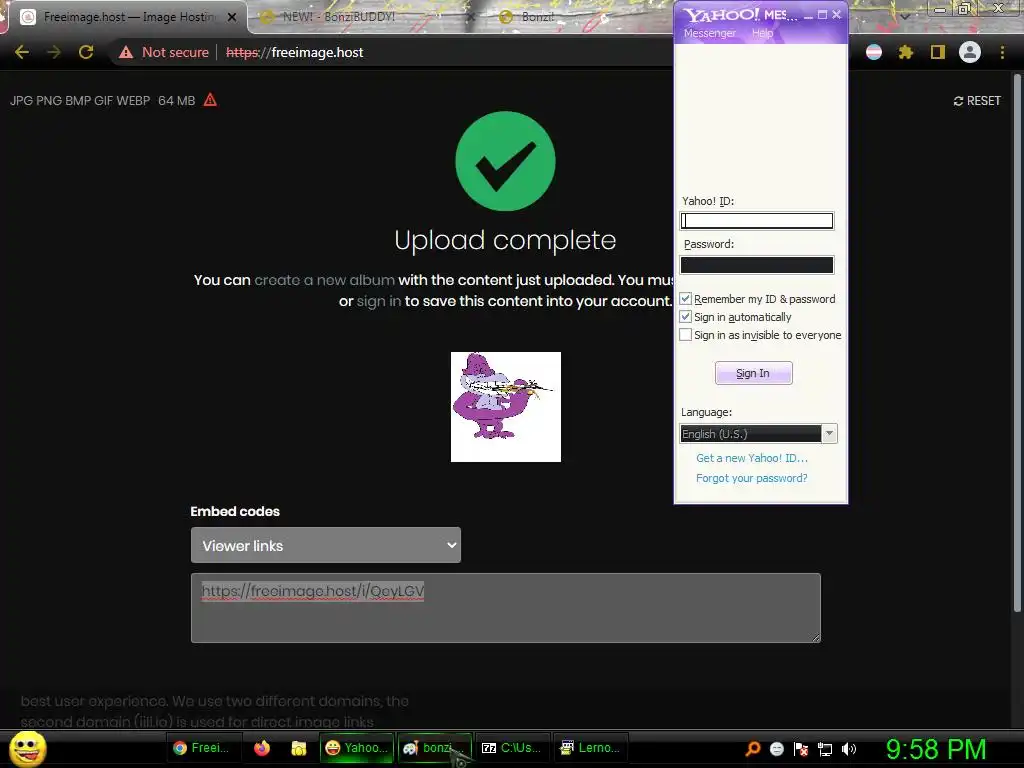Image resolution: width=1024 pixels, height=768 pixels.
Task: Click the Sign In button
Action: [754, 373]
